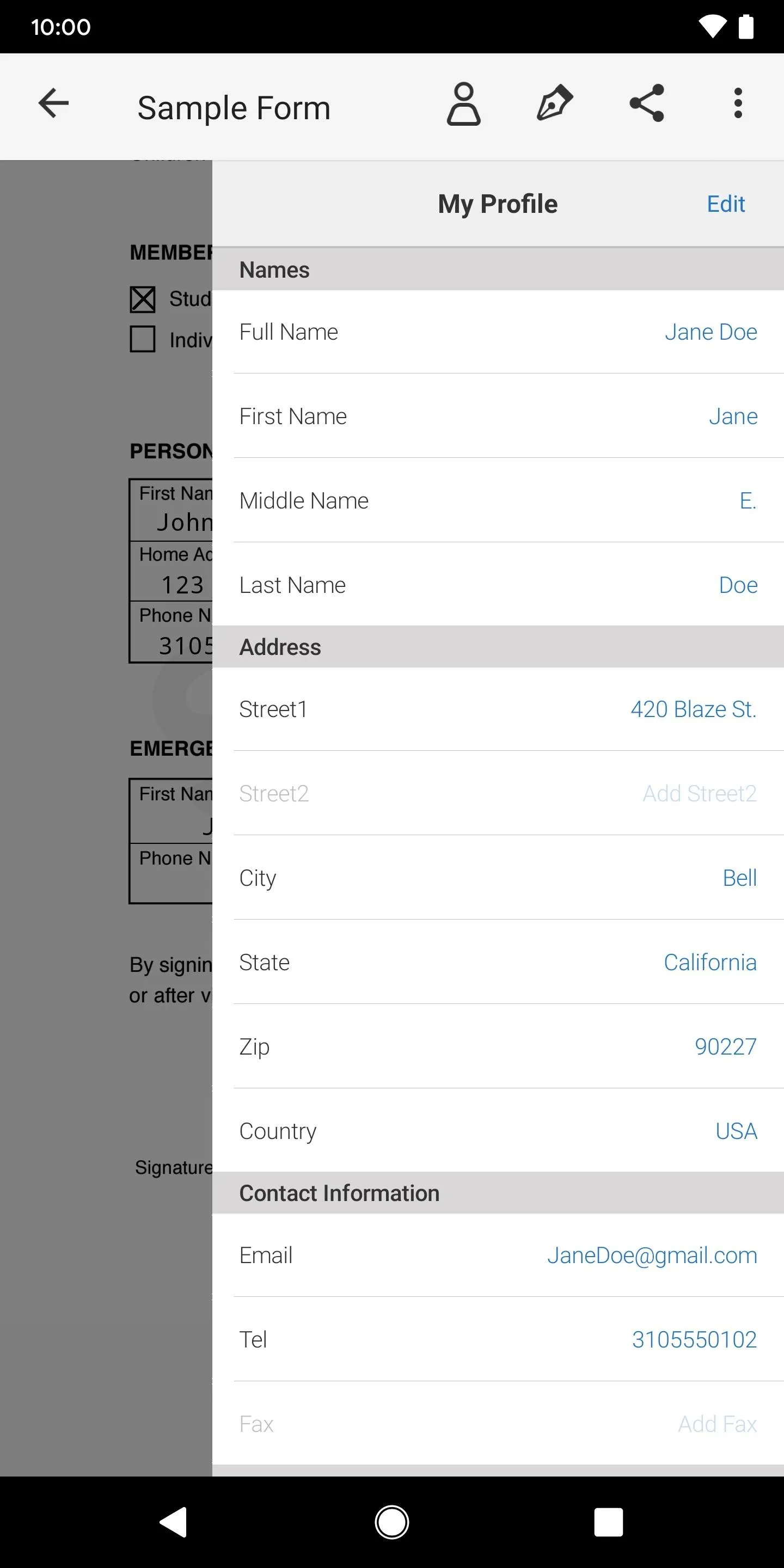Screen dimensions: 784x1568
Task: Tap the share icon
Action: click(x=646, y=103)
